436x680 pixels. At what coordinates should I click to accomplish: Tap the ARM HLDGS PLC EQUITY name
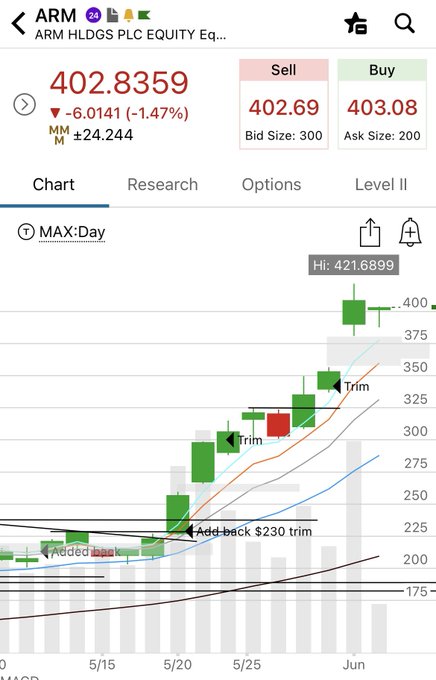[130, 35]
